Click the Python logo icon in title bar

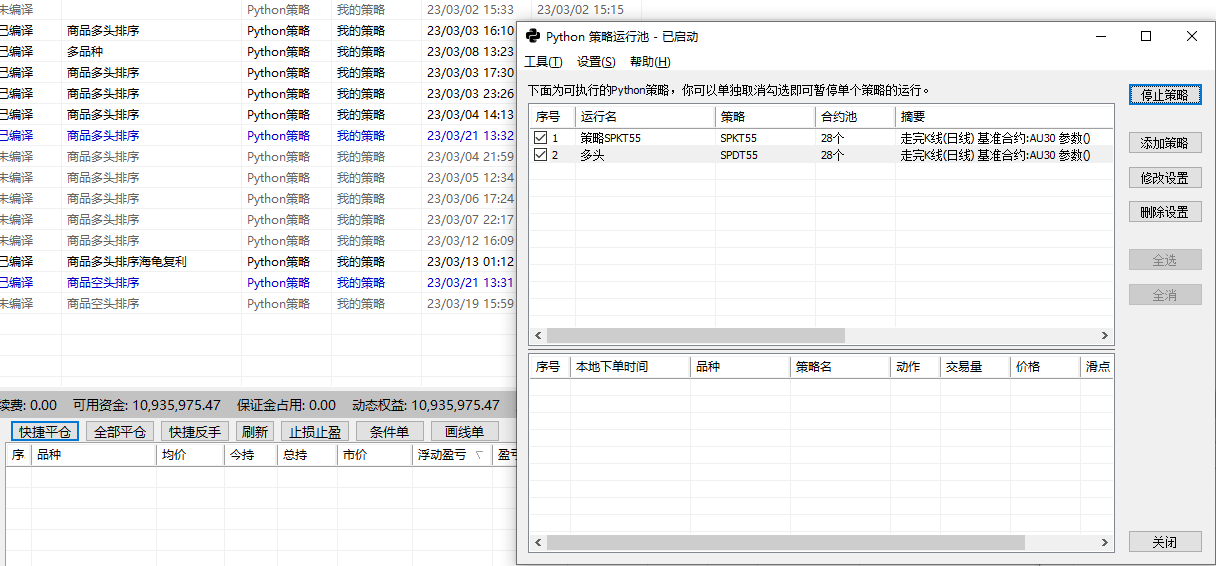point(533,36)
